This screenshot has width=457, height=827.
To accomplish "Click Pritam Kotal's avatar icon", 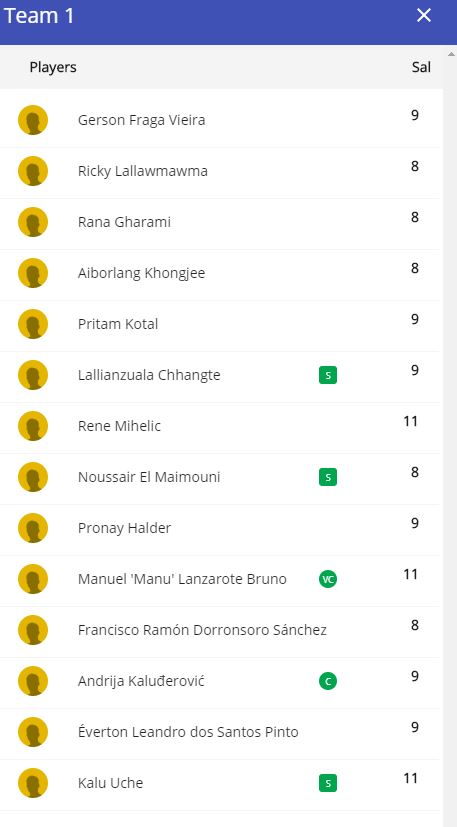I will [33, 324].
